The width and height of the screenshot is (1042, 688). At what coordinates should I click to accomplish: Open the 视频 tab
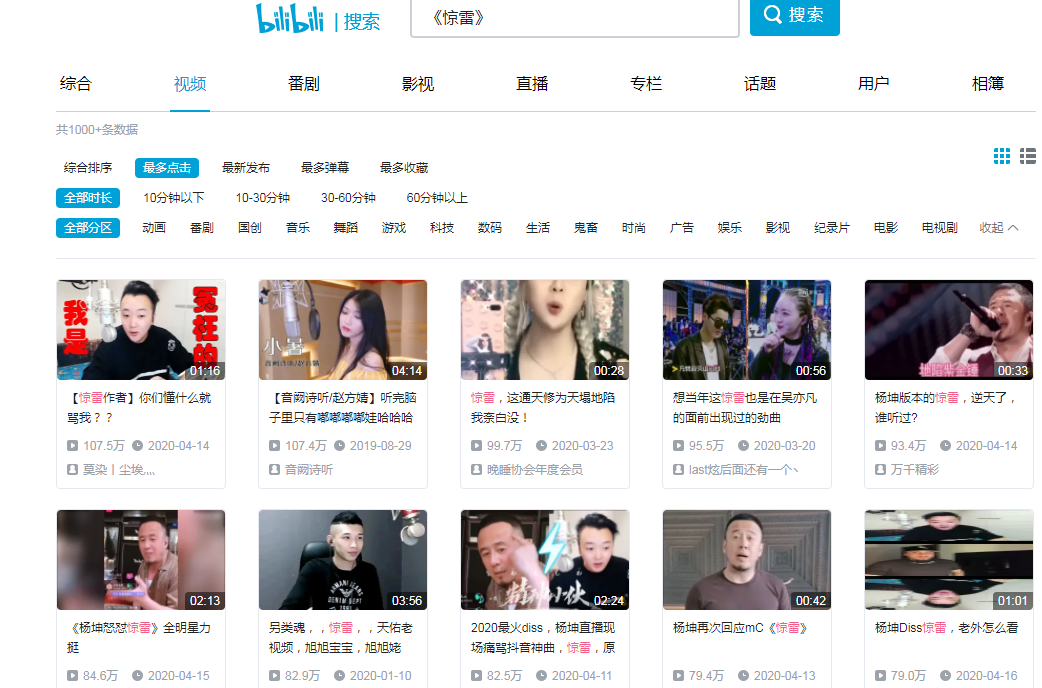[190, 84]
